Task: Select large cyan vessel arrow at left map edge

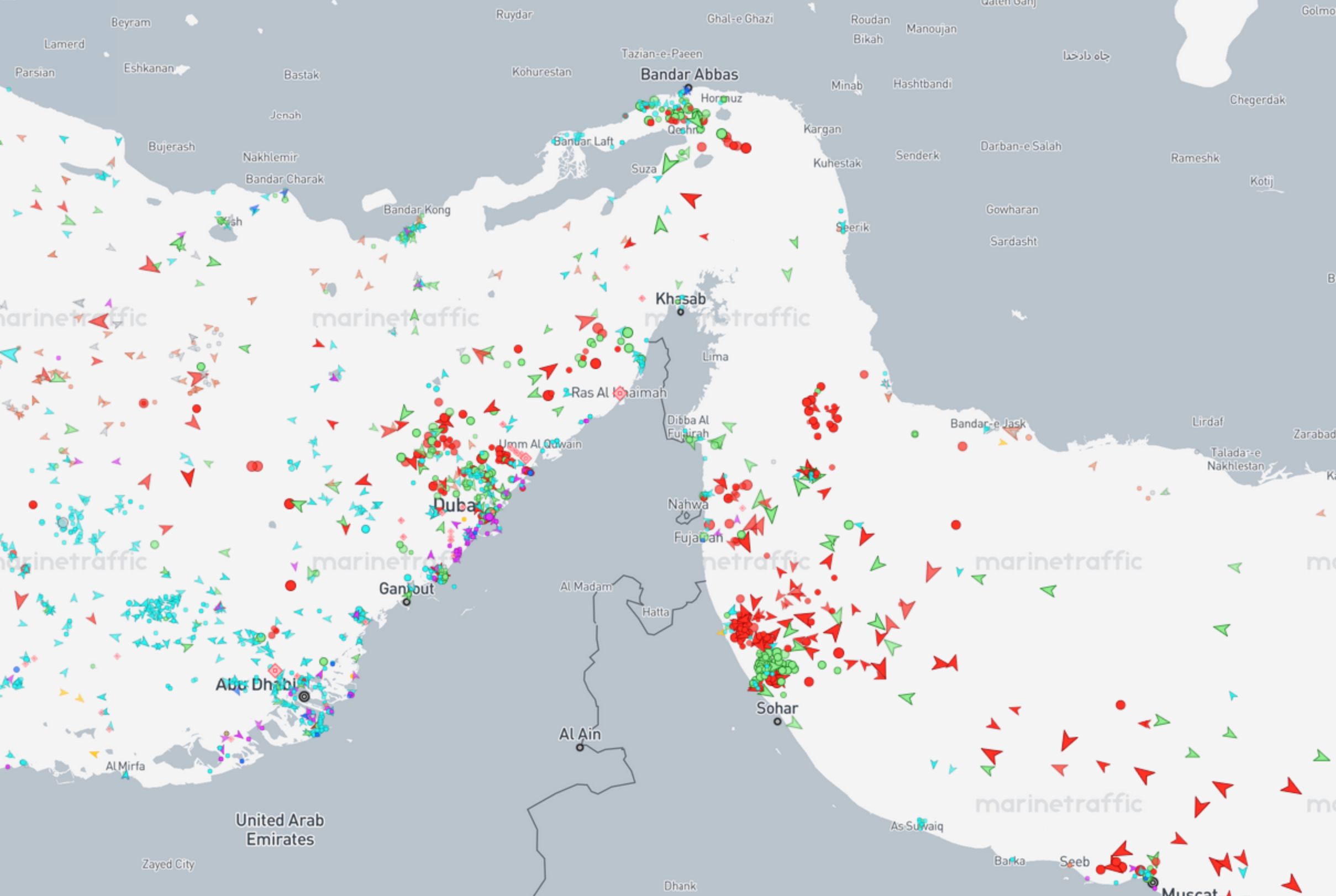Action: [11, 354]
